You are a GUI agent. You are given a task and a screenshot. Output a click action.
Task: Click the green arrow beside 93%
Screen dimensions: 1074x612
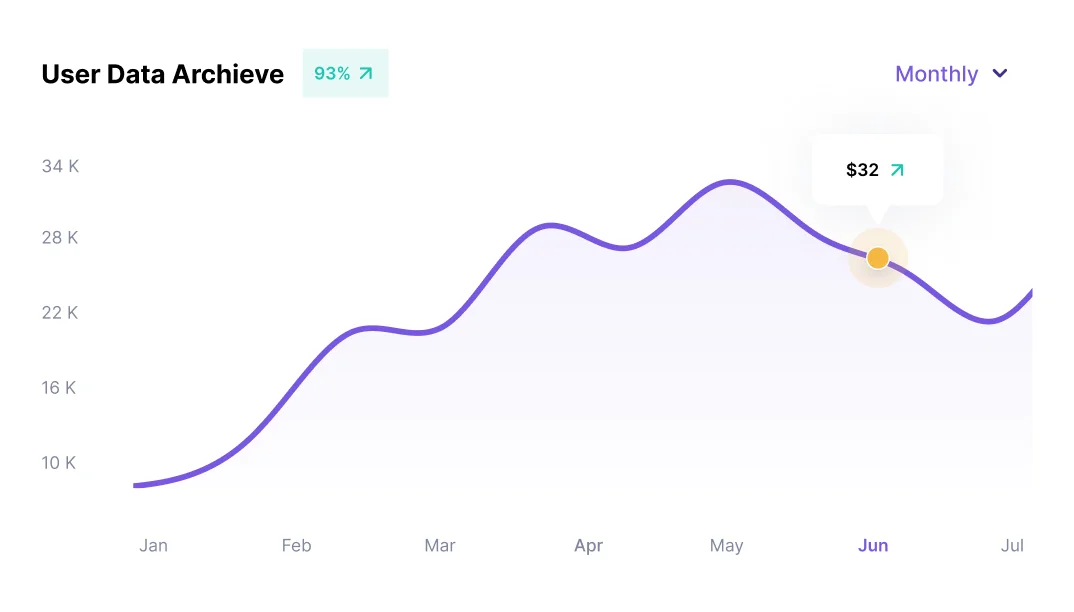366,73
